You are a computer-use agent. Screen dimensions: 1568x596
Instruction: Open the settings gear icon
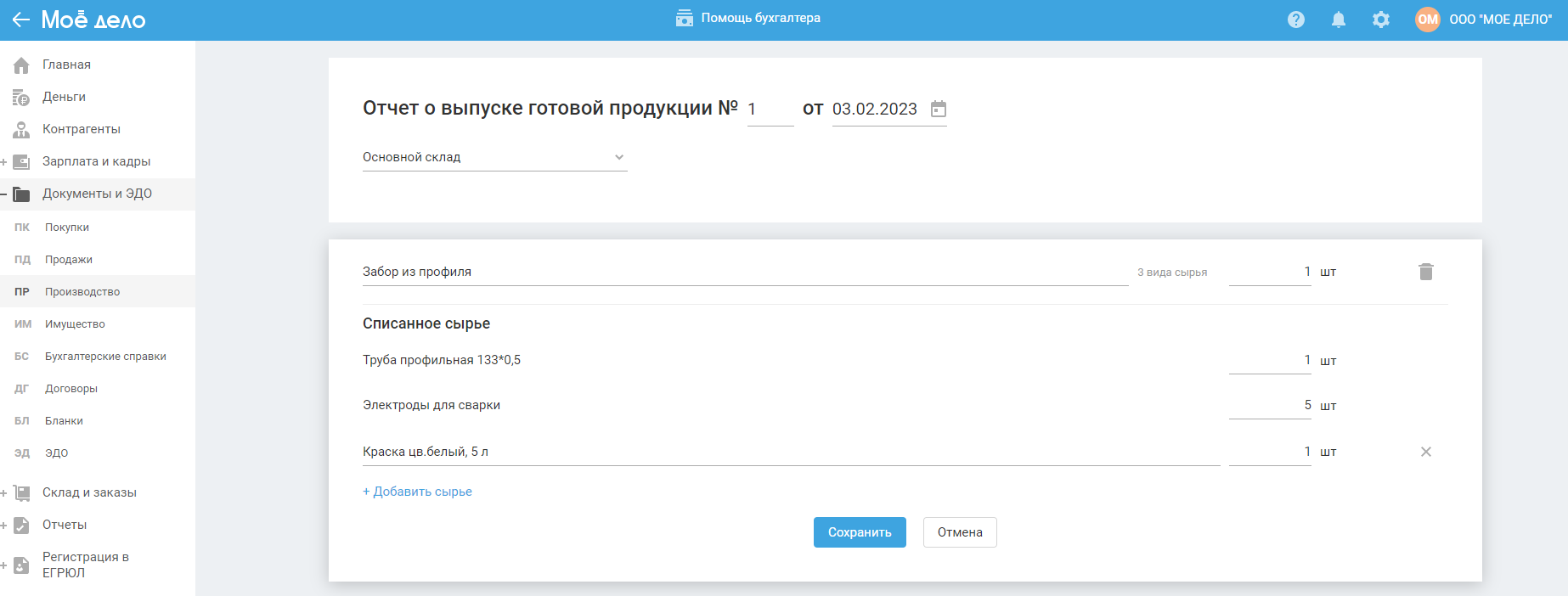point(1381,20)
